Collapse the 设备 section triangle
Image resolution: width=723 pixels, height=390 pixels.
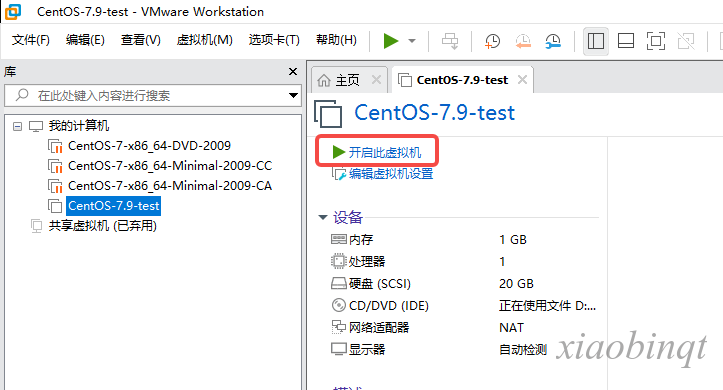323,217
